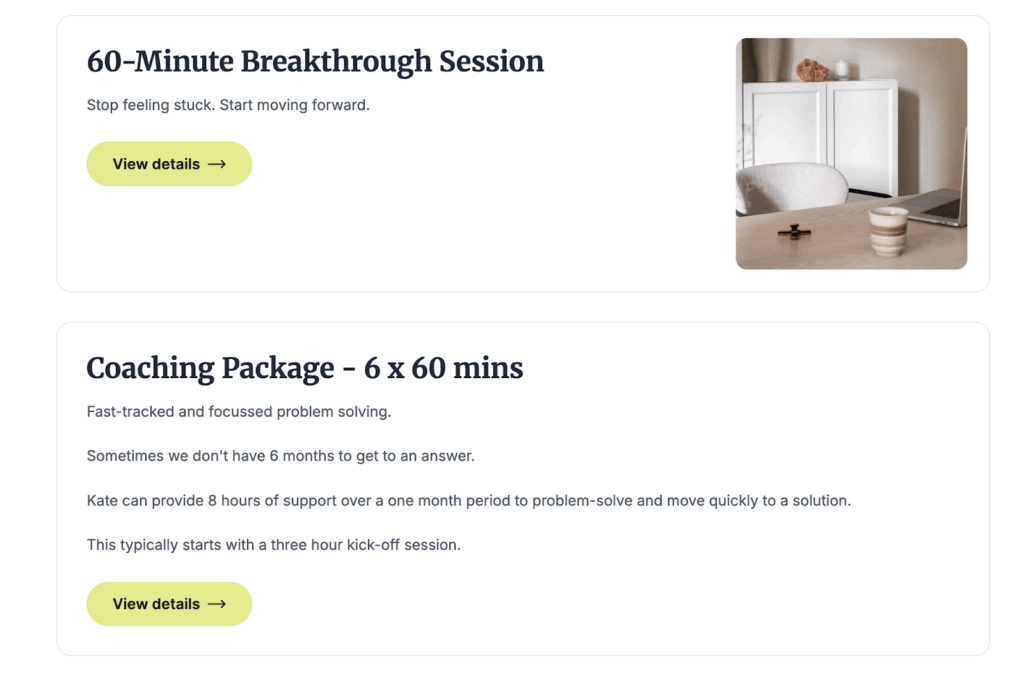Click the empty space between the two cards

point(512,305)
